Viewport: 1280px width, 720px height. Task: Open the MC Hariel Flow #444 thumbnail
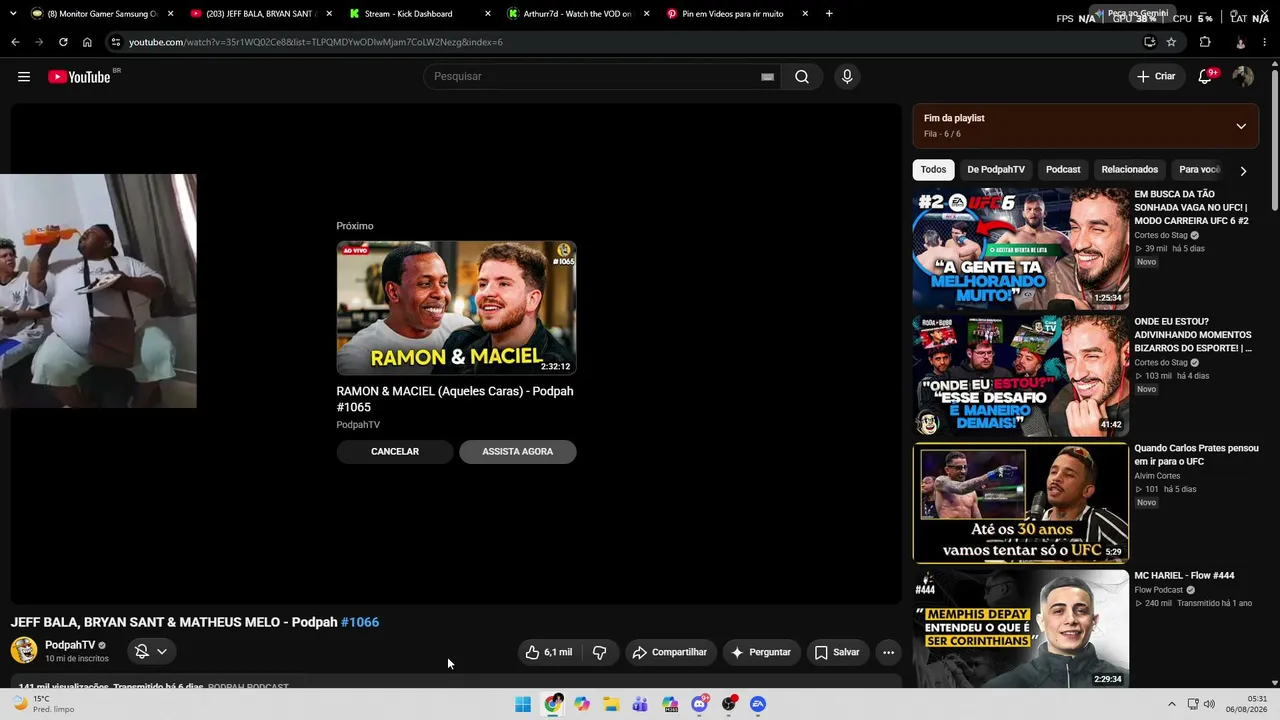click(1021, 630)
